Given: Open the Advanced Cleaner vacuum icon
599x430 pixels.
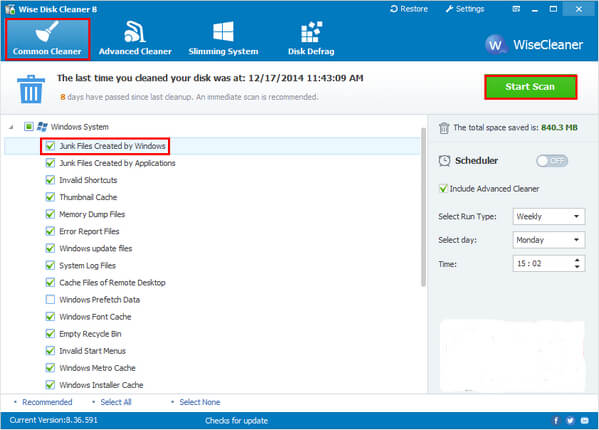Looking at the screenshot, I should [x=135, y=32].
